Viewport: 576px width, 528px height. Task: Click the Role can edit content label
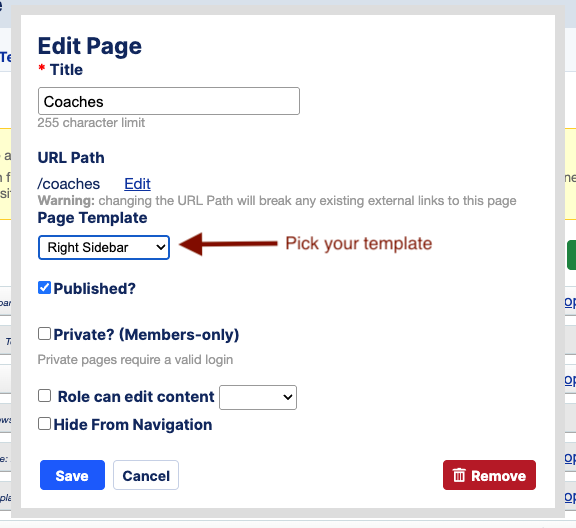point(136,397)
